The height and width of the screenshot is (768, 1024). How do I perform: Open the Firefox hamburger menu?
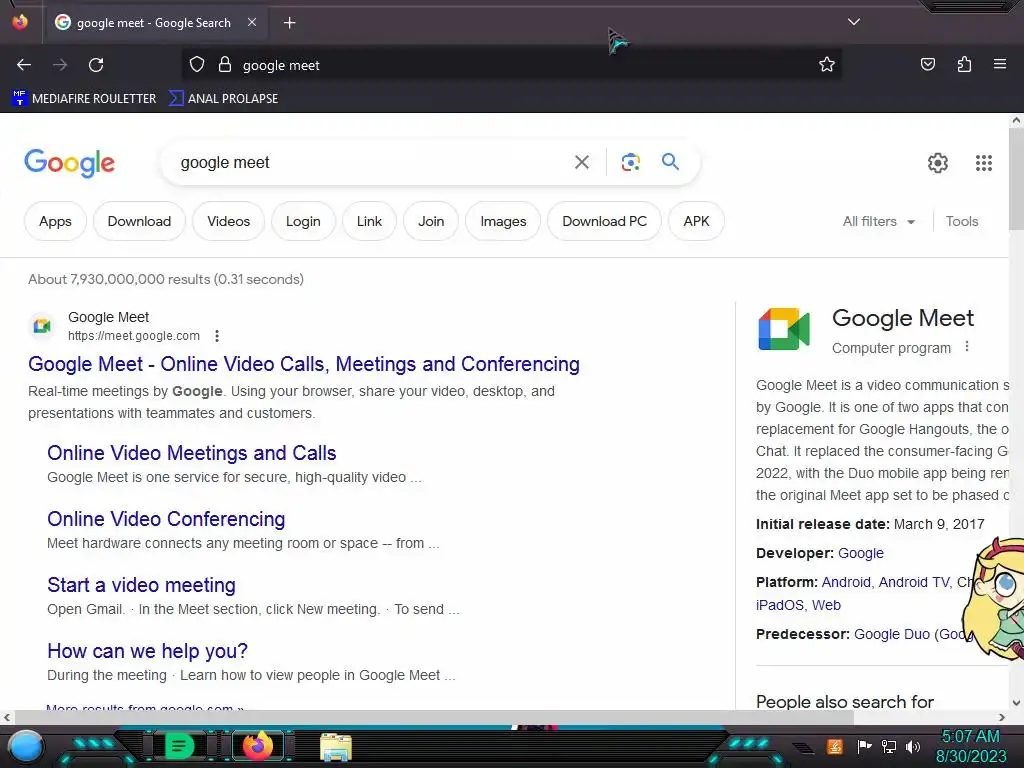999,64
